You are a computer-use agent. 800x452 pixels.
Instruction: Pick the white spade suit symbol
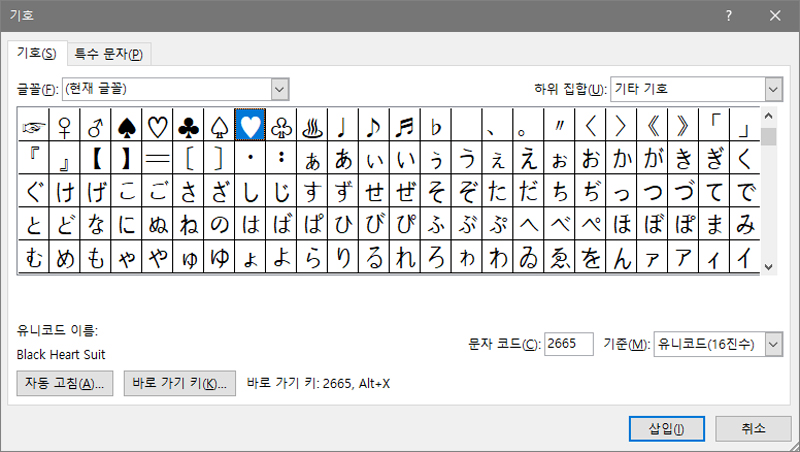tap(219, 125)
